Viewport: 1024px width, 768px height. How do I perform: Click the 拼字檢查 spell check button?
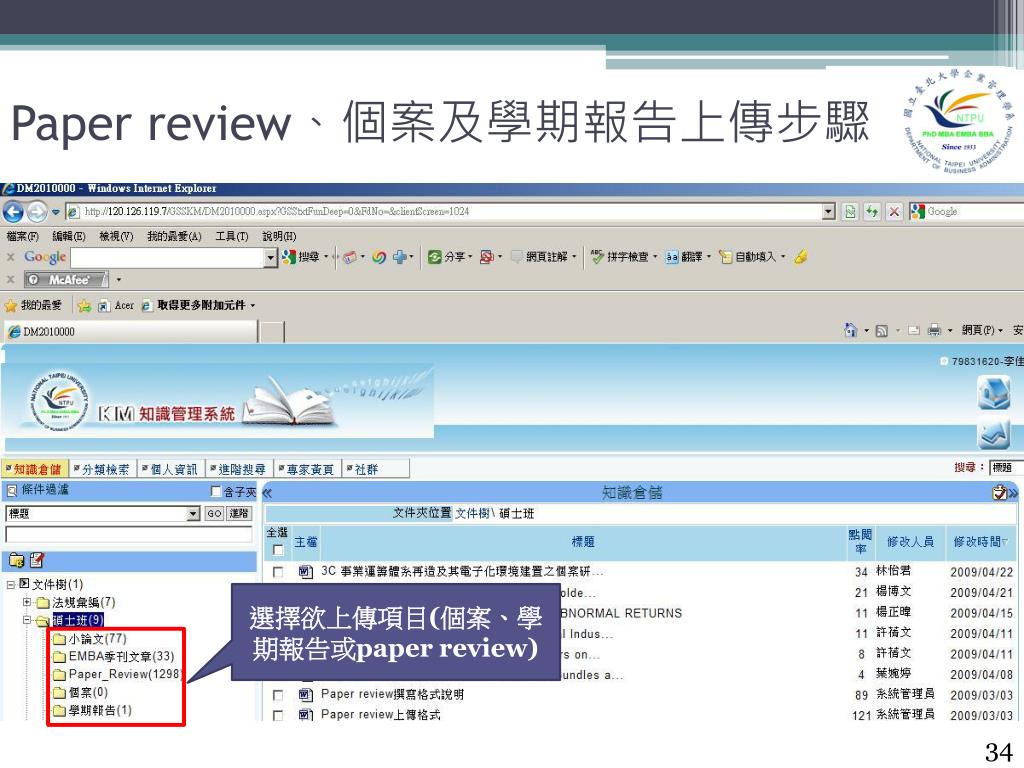pyautogui.click(x=620, y=257)
